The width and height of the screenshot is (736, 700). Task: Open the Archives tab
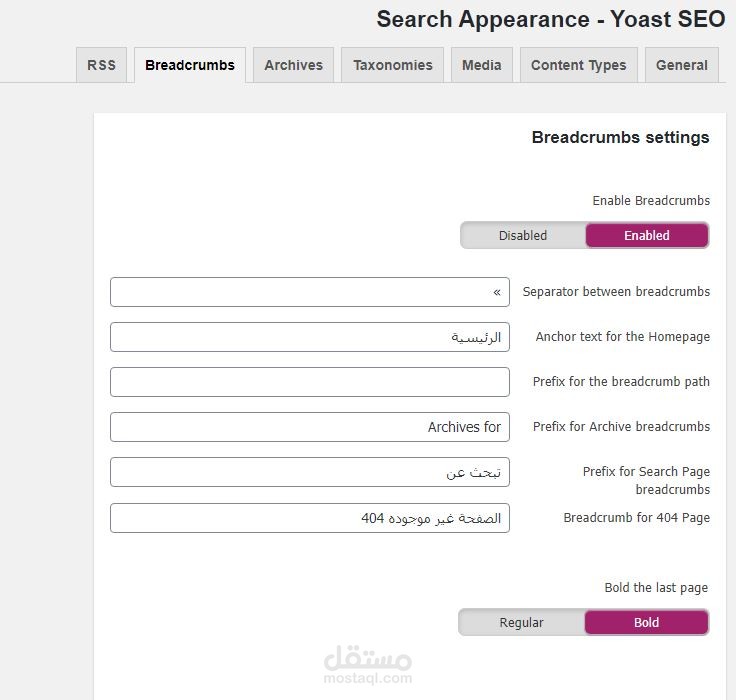(293, 65)
